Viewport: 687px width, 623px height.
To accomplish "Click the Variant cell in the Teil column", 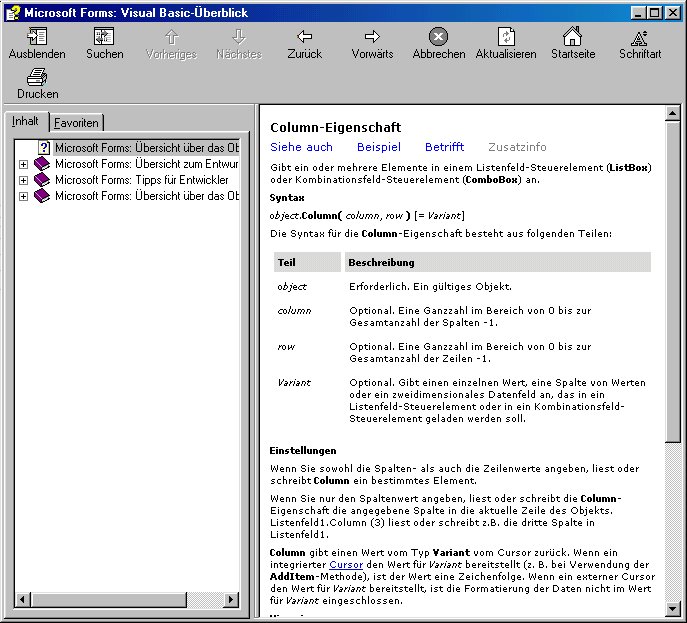I will pyautogui.click(x=294, y=382).
